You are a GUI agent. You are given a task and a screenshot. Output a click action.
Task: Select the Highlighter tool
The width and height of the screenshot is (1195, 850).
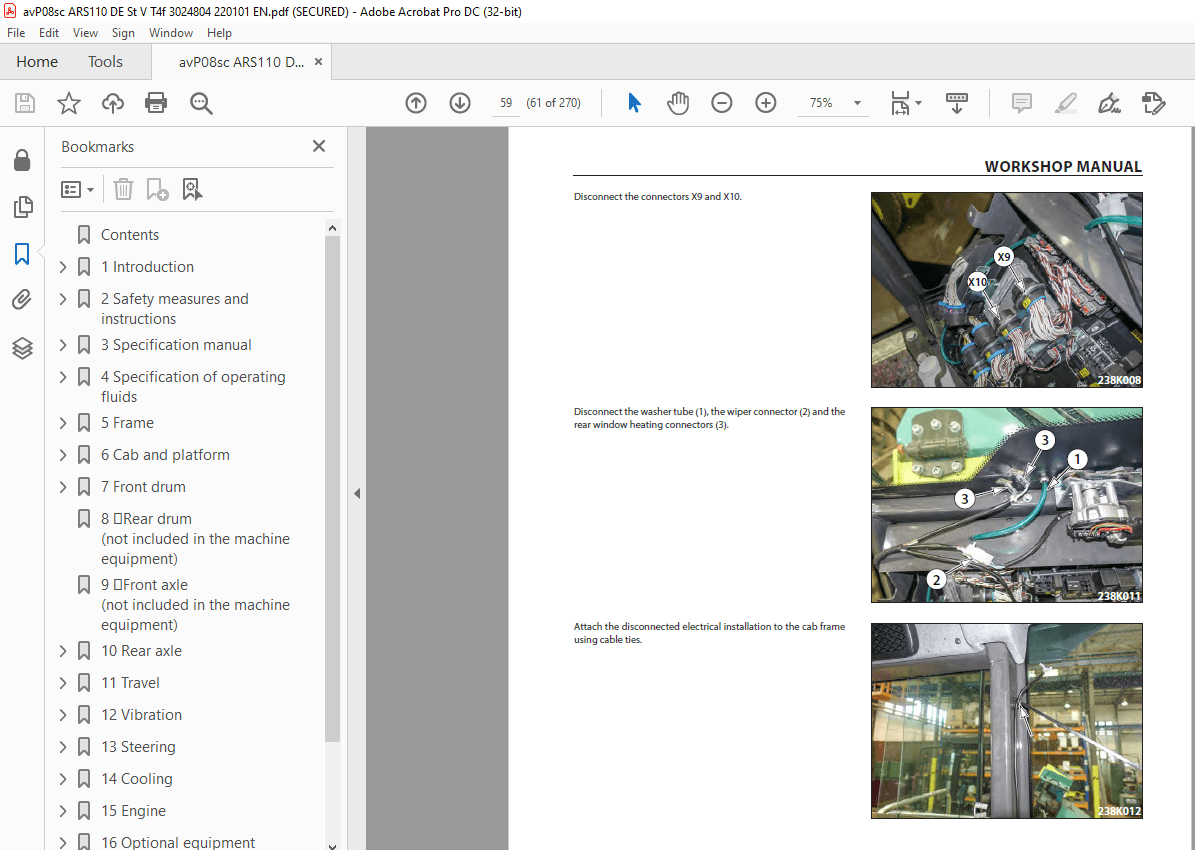click(1065, 102)
